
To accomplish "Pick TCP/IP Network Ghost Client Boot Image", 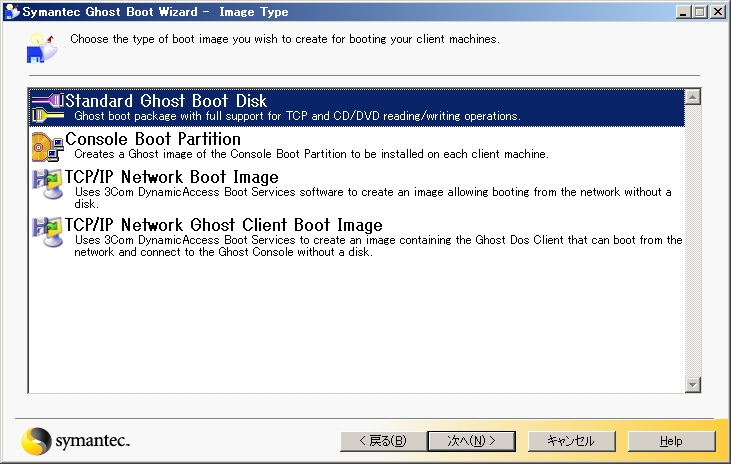I will (223, 225).
